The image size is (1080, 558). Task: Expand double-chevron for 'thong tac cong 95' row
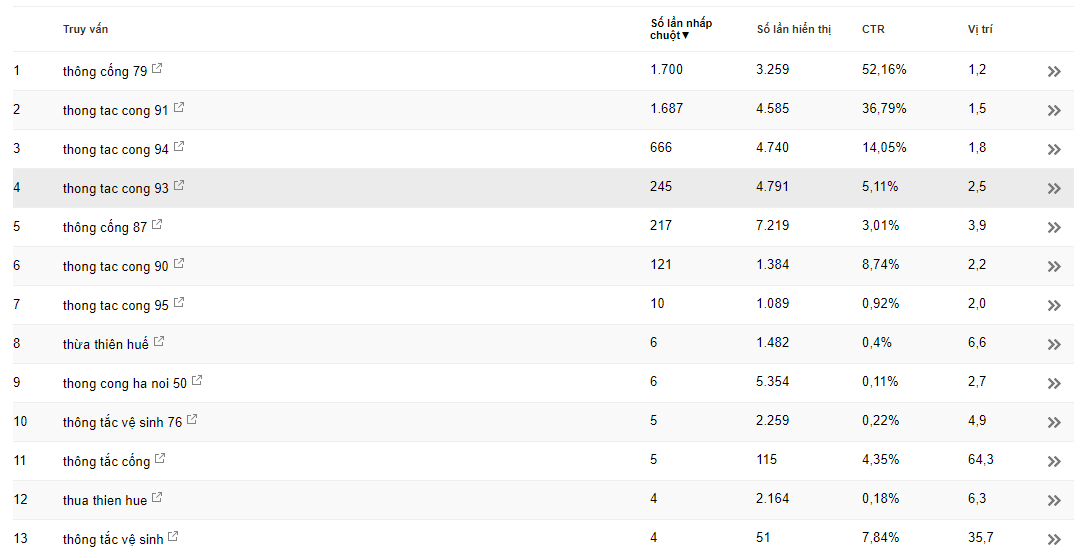point(1054,305)
